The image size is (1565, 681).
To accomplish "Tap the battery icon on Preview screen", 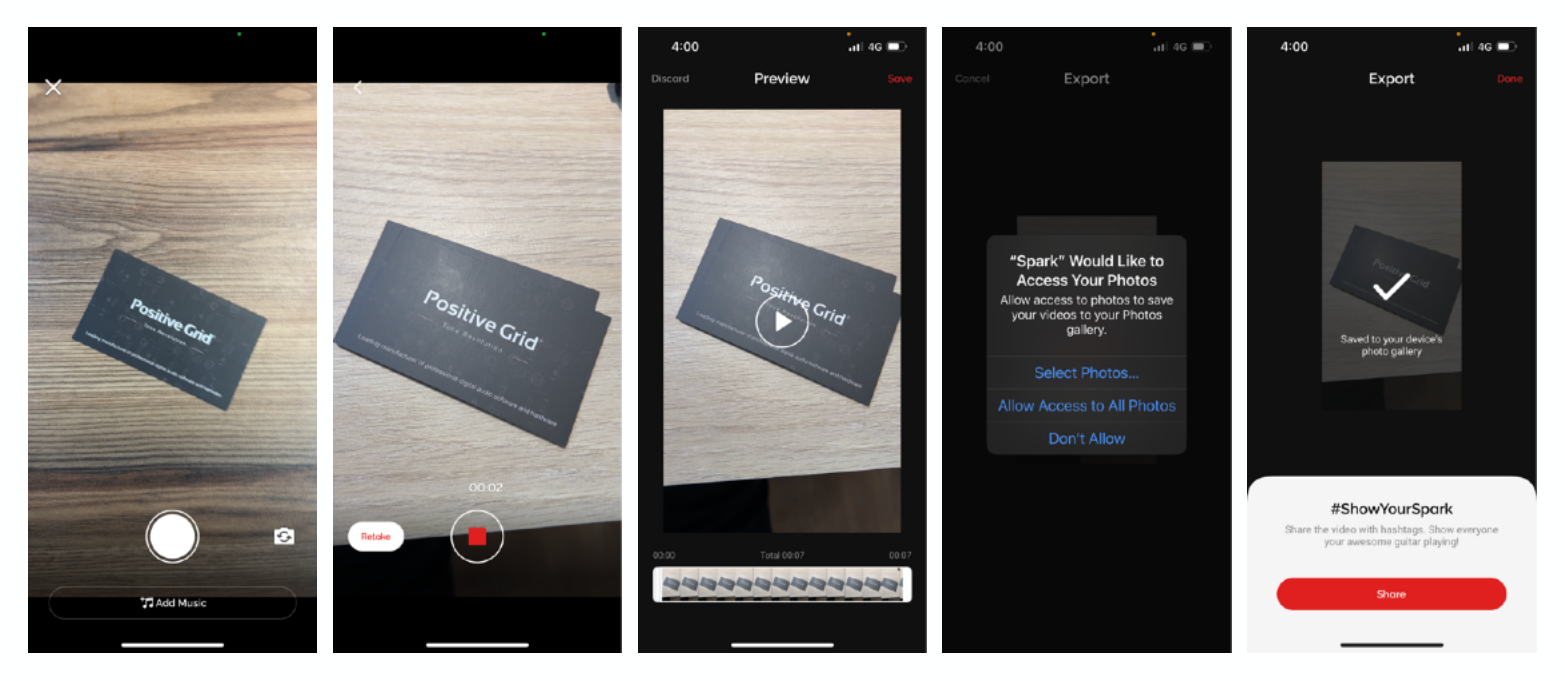I will [x=897, y=47].
